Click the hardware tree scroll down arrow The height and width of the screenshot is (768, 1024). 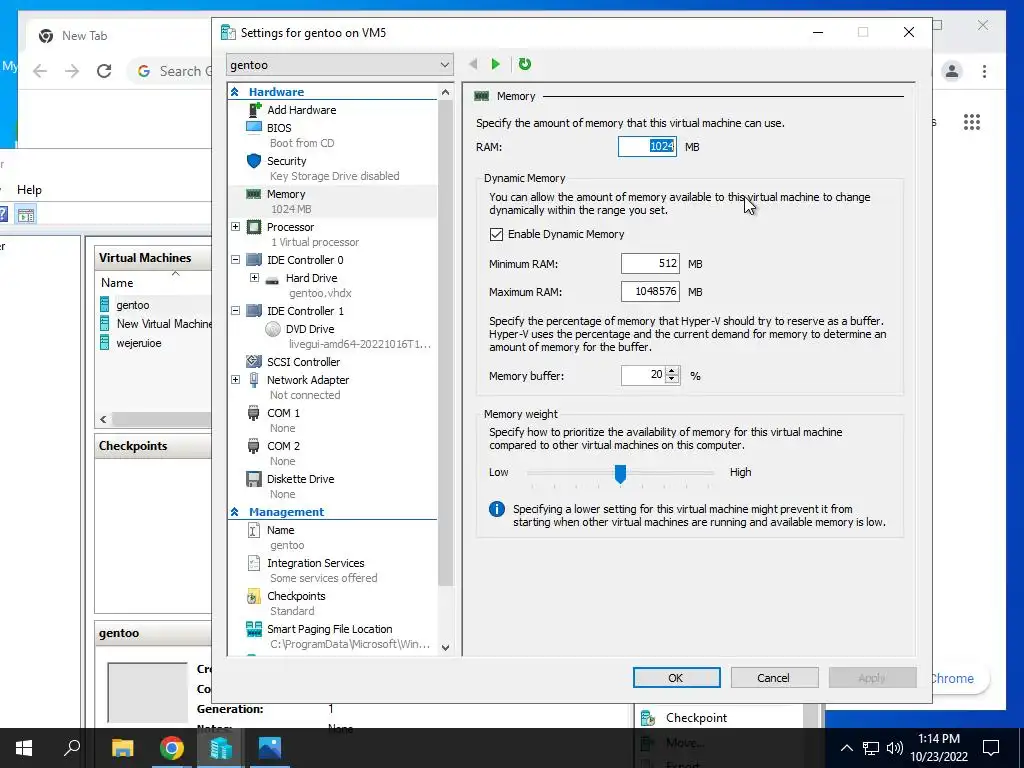coord(445,648)
